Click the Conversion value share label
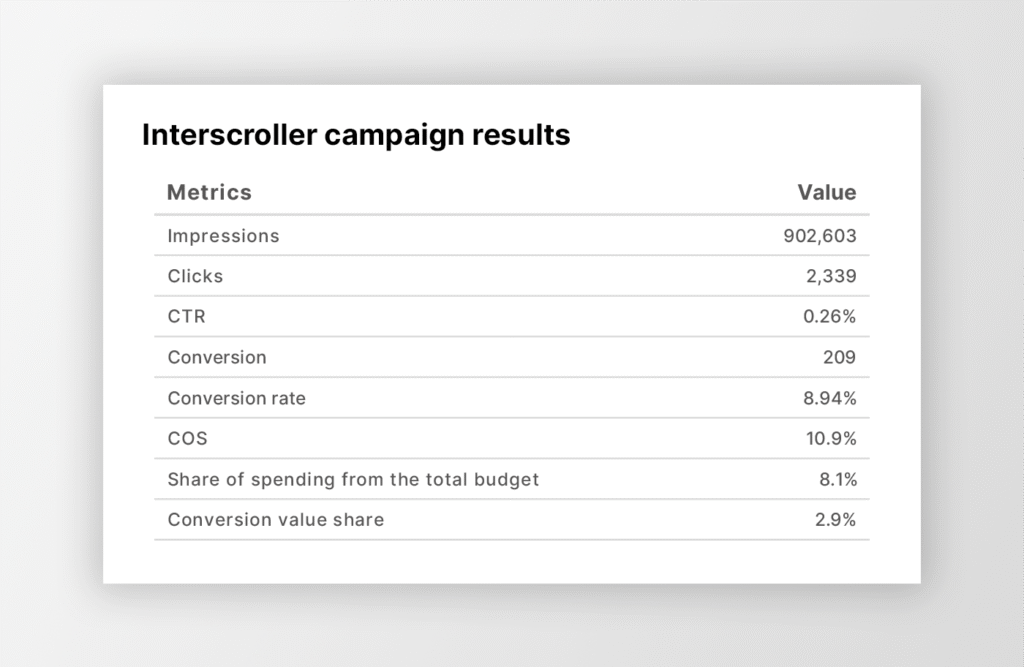1024x667 pixels. pyautogui.click(x=275, y=520)
